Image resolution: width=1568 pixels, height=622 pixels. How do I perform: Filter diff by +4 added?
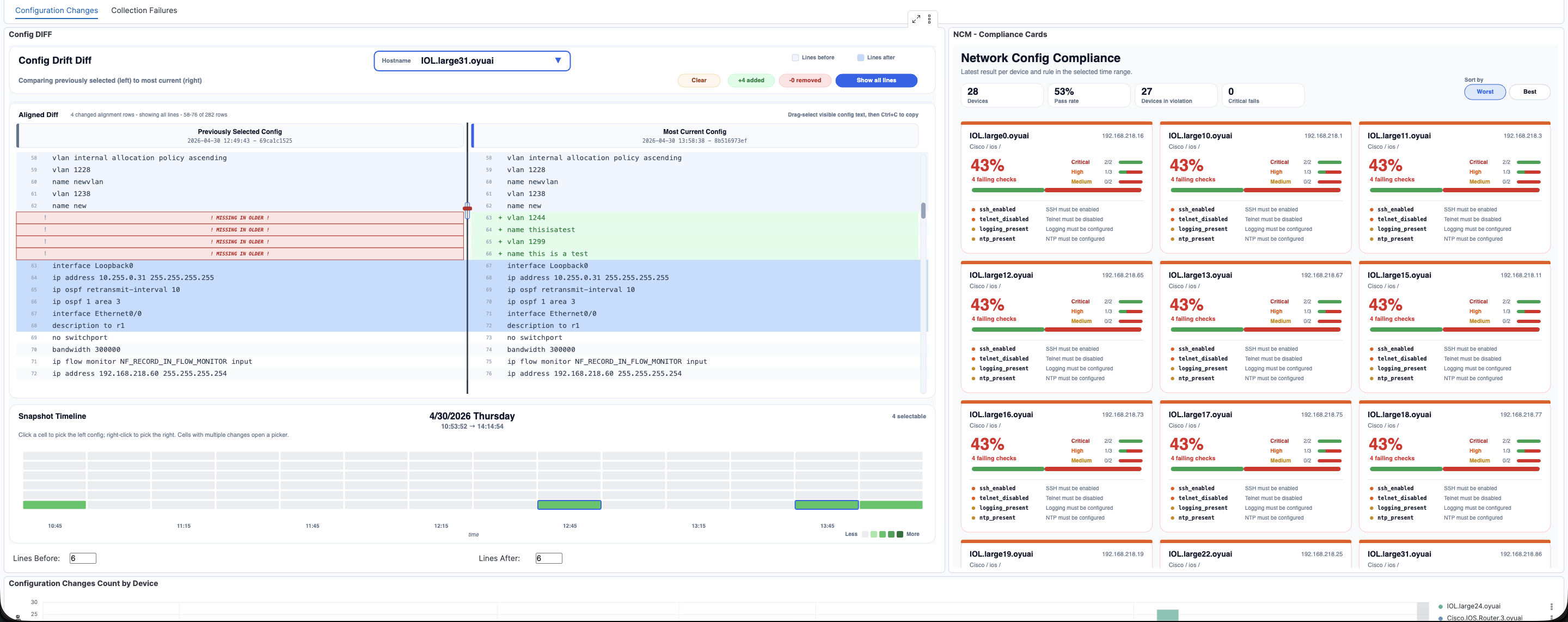click(751, 81)
